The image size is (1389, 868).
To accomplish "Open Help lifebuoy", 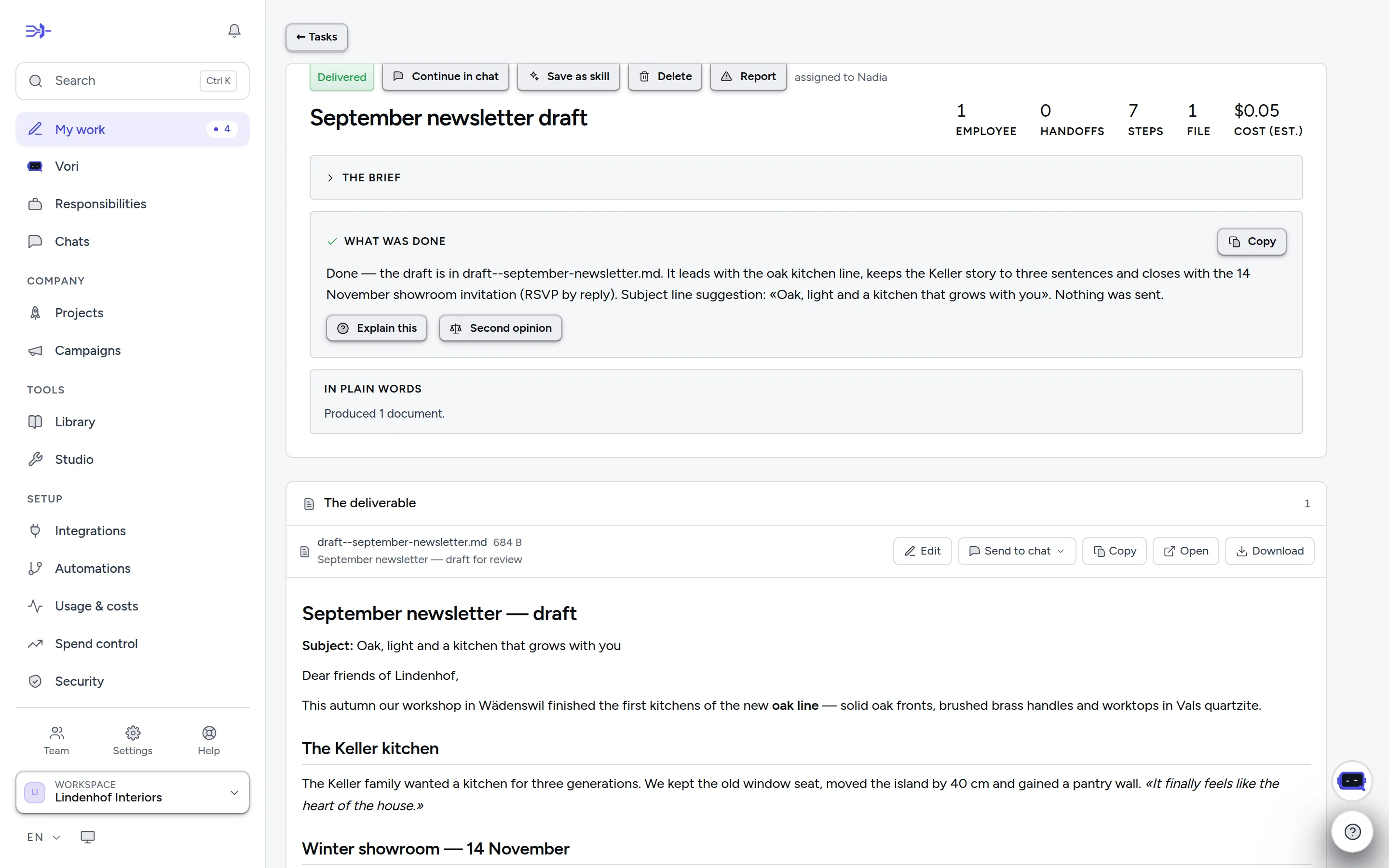I will [209, 741].
